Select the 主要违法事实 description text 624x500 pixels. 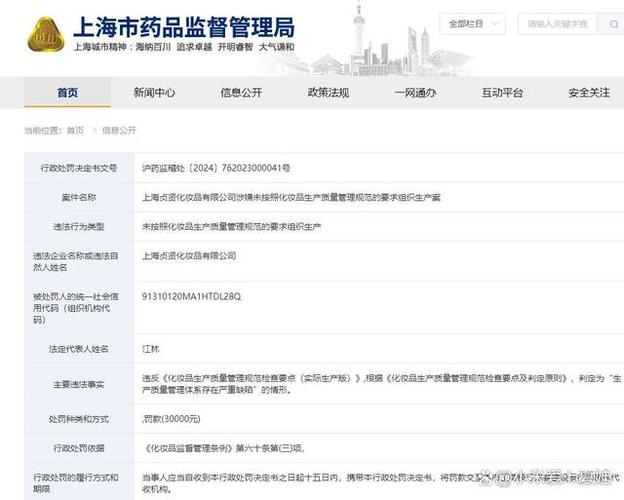[381, 384]
